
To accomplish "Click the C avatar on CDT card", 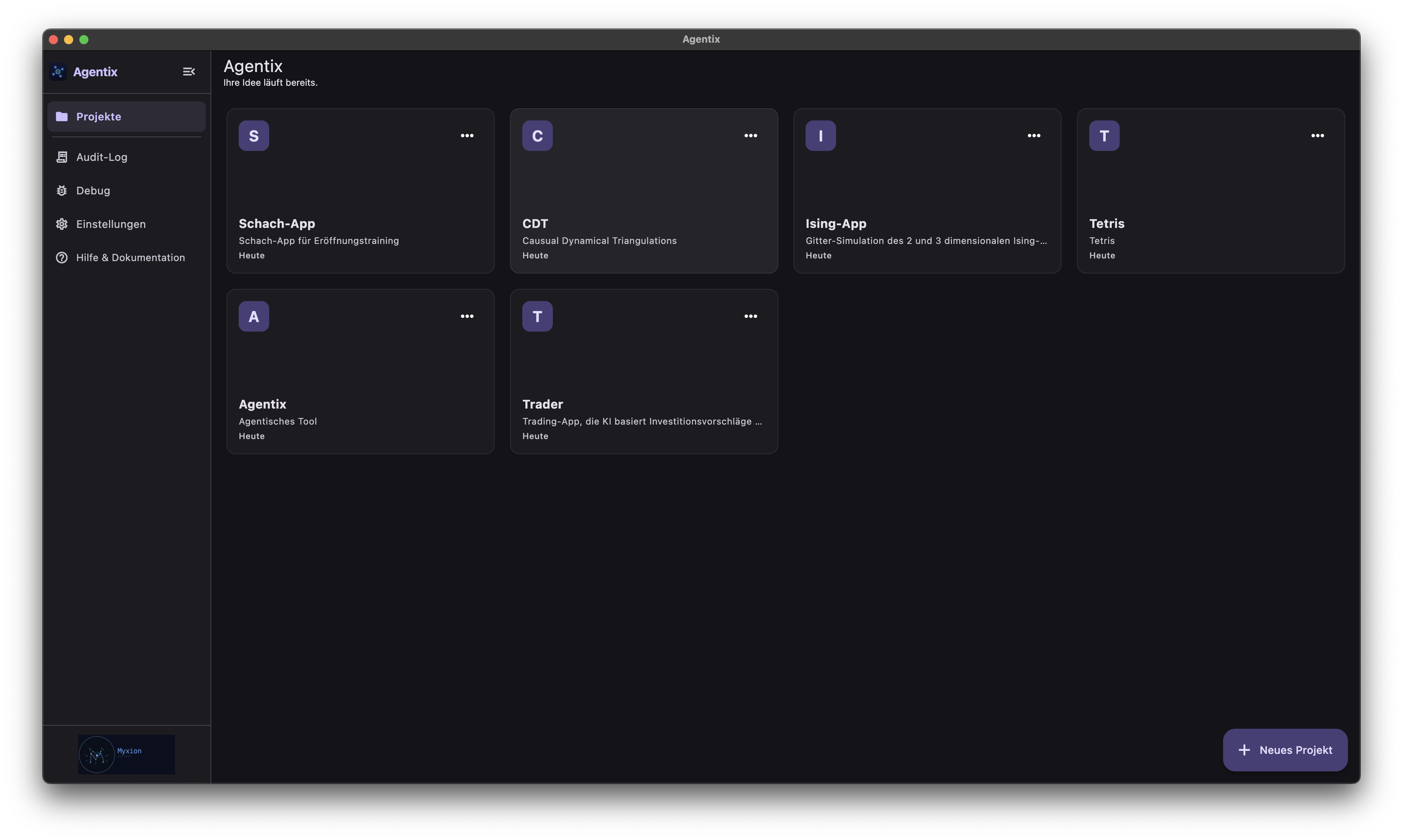I will [x=537, y=136].
